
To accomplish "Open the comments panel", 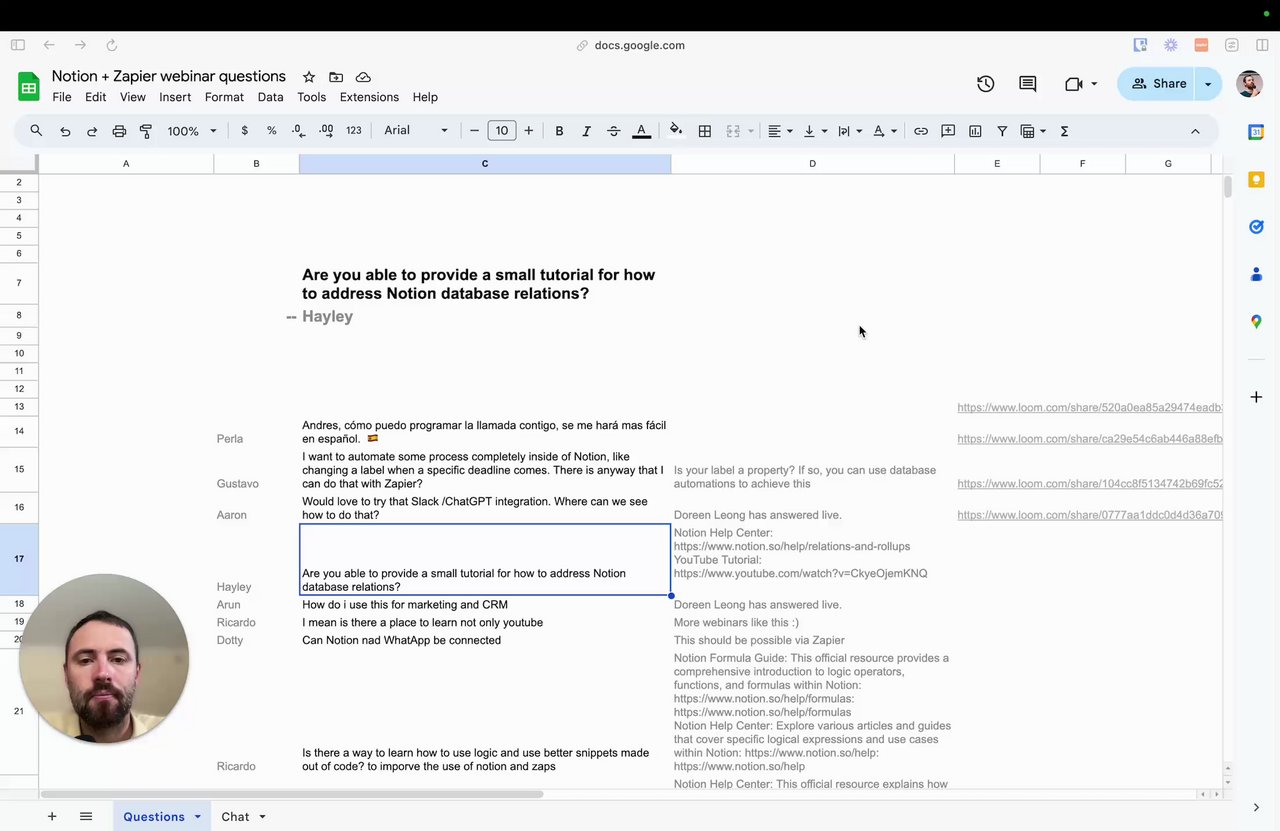I will click(1028, 84).
